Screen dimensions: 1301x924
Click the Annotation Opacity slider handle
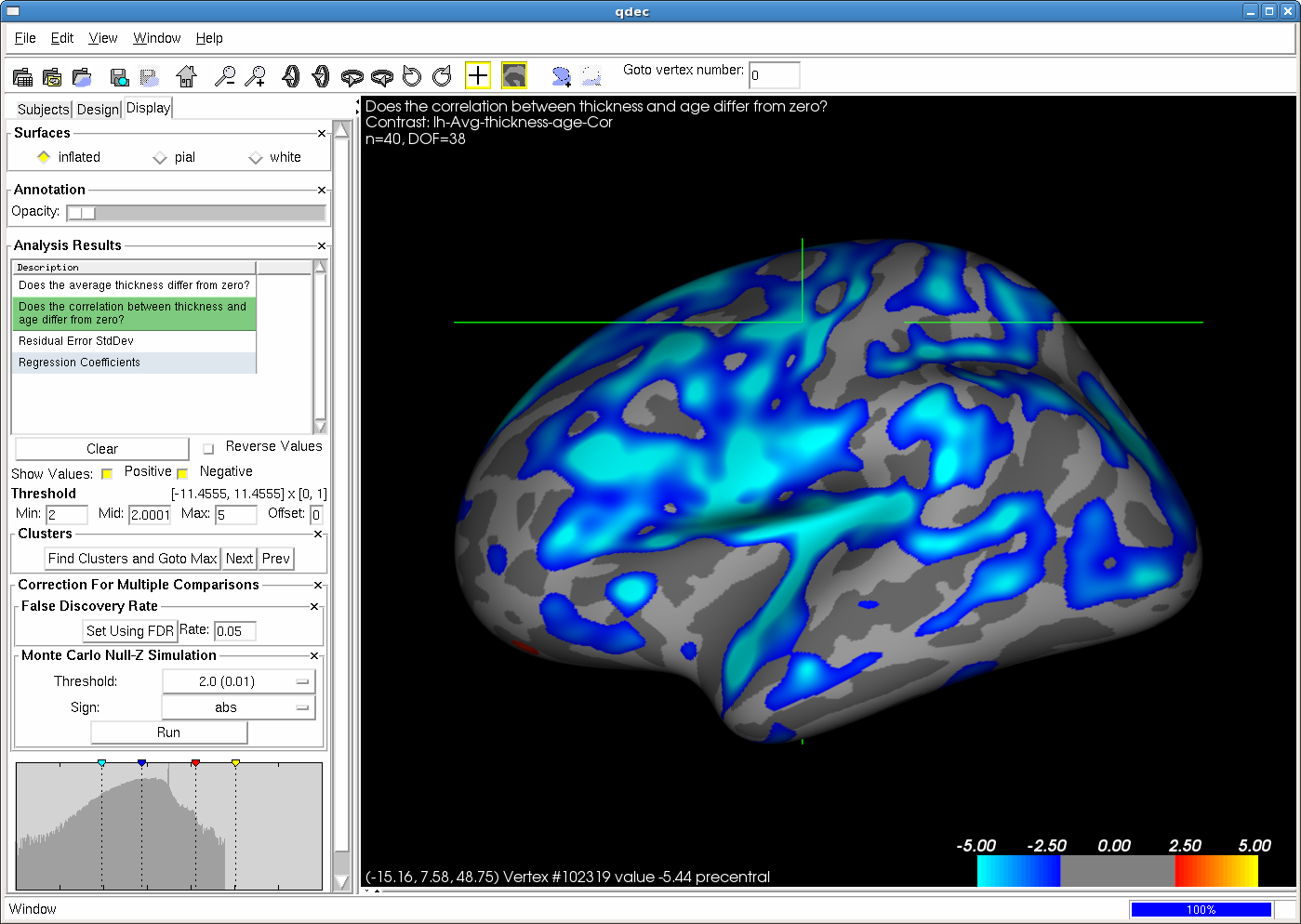(x=81, y=213)
